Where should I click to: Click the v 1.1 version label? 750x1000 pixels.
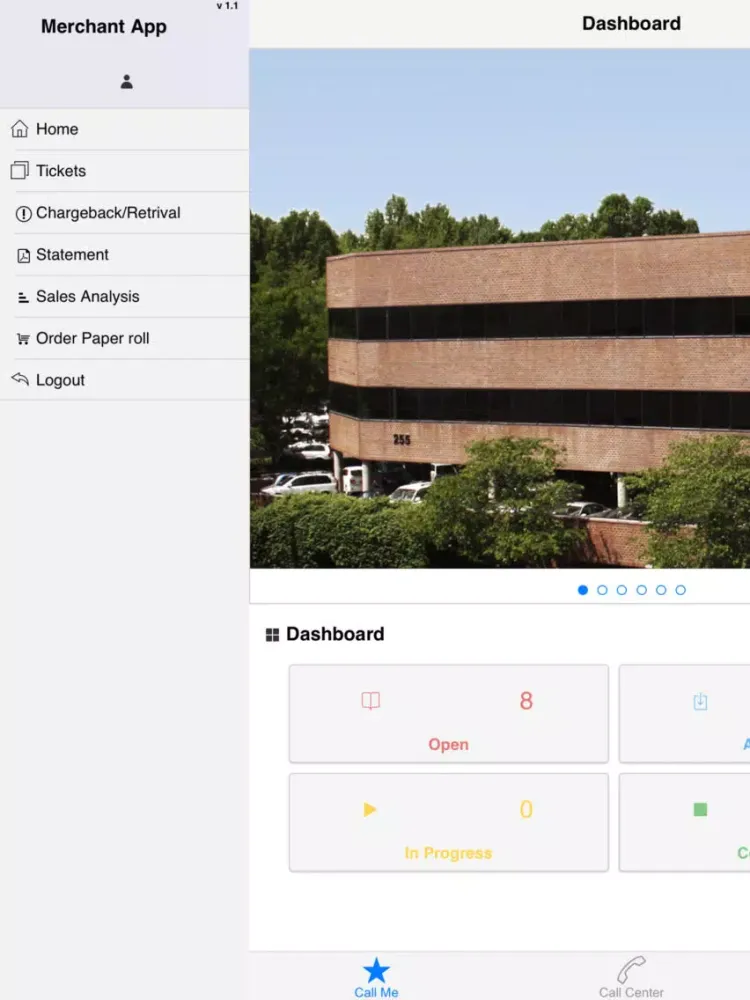tap(227, 6)
